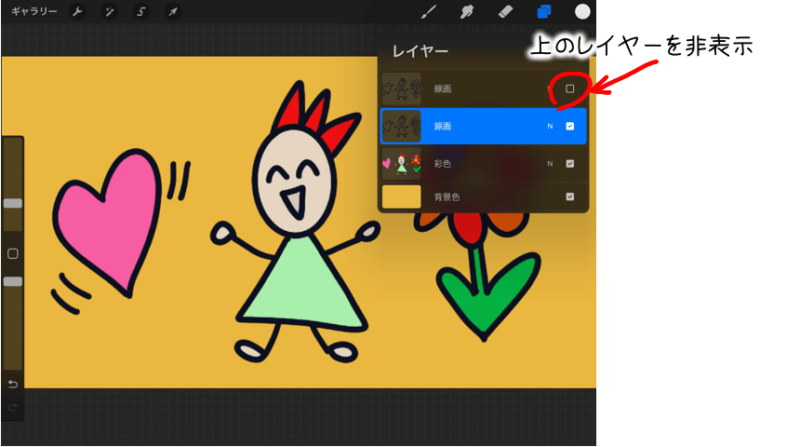This screenshot has height=447, width=800.
Task: Show the hidden top 線画 layer checkbox
Action: click(570, 89)
